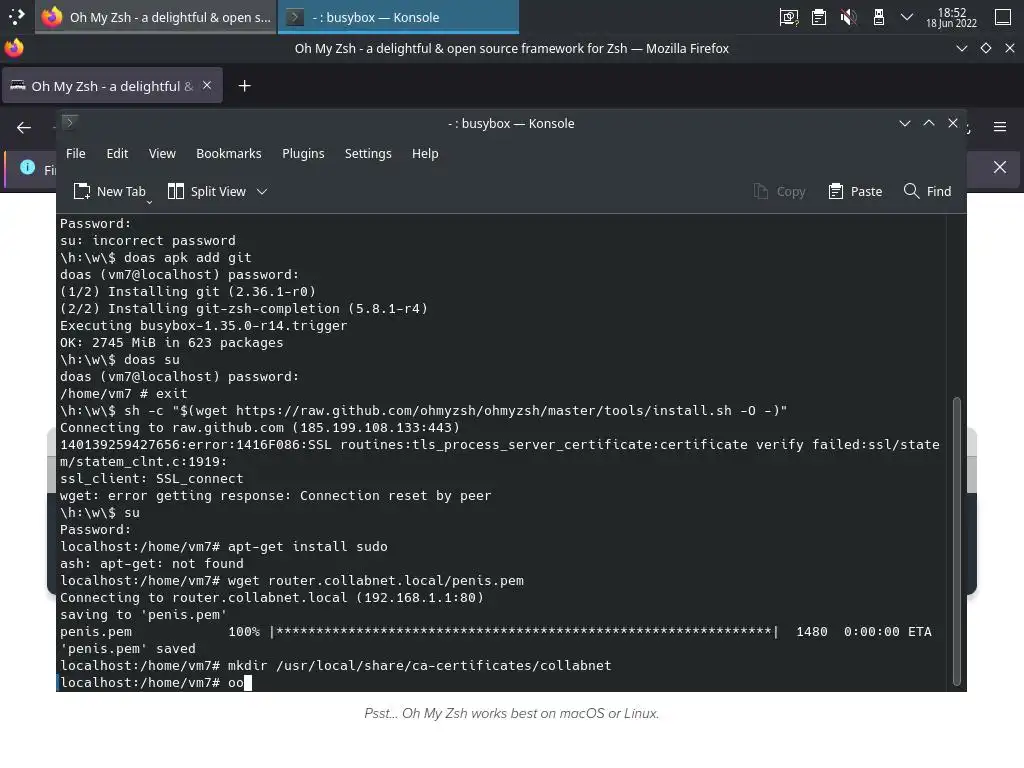The width and height of the screenshot is (1024, 768).
Task: Minimize the Firefox window
Action: pos(961,48)
